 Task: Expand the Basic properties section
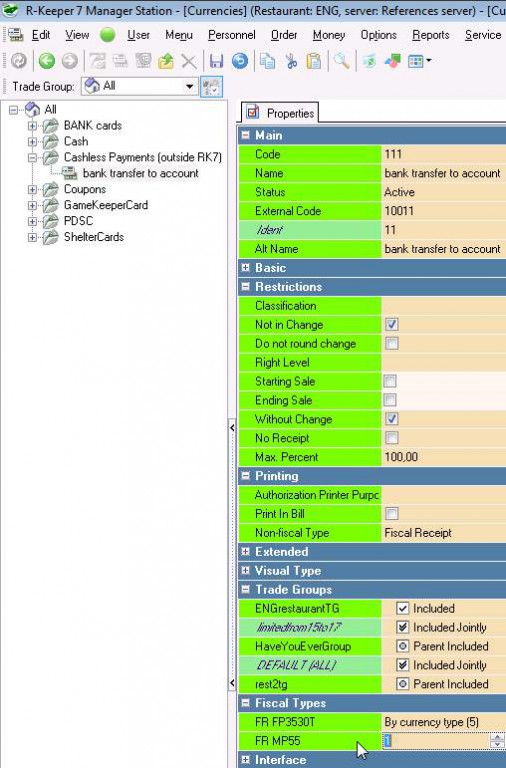246,268
